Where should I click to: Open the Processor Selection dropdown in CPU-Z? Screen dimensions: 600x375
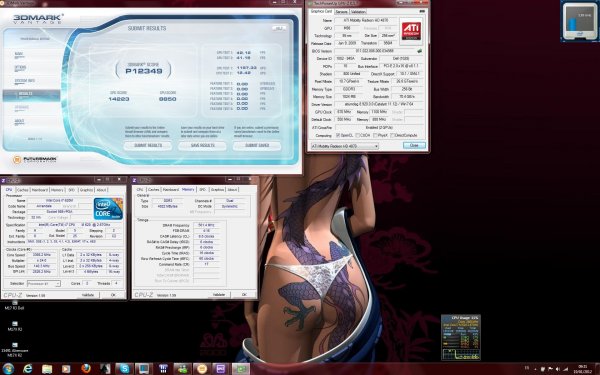tap(44, 284)
